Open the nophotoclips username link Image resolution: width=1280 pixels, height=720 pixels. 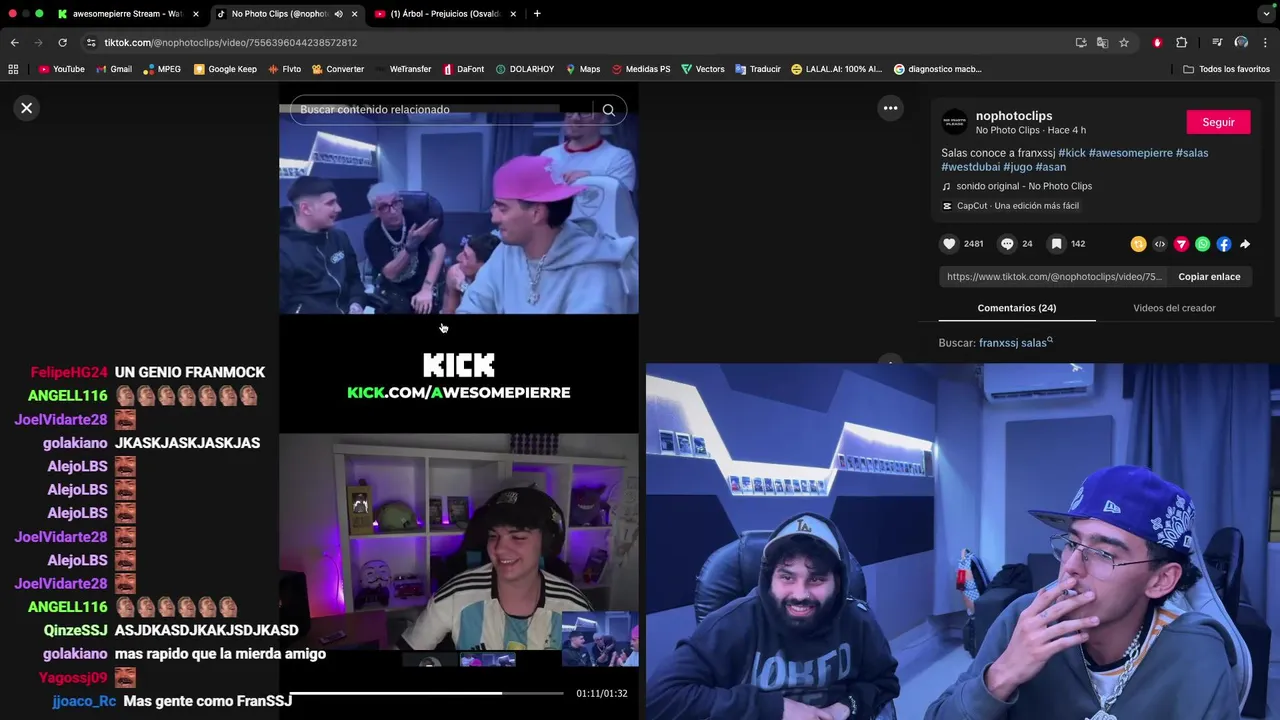pyautogui.click(x=1014, y=116)
